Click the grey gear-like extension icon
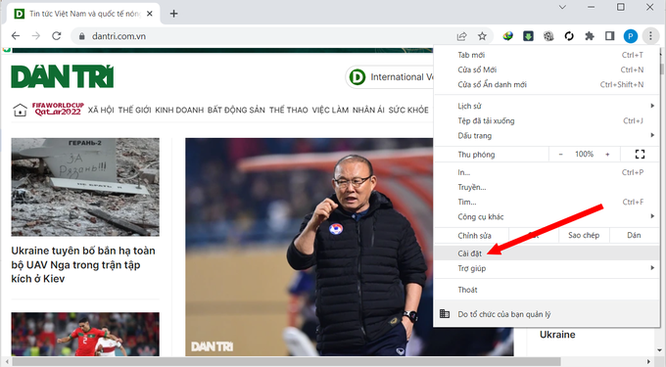Image resolution: width=666 pixels, height=367 pixels. pyautogui.click(x=548, y=36)
